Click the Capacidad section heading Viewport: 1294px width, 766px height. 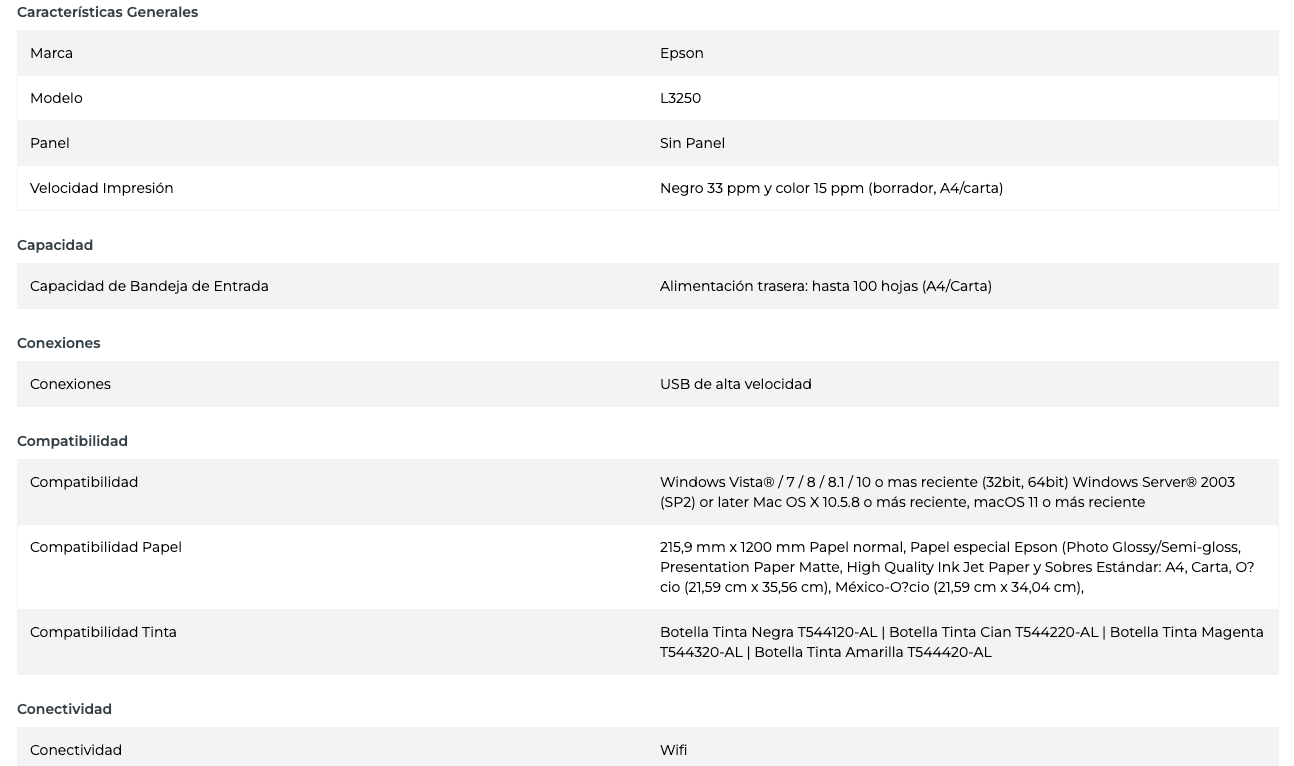tap(55, 245)
